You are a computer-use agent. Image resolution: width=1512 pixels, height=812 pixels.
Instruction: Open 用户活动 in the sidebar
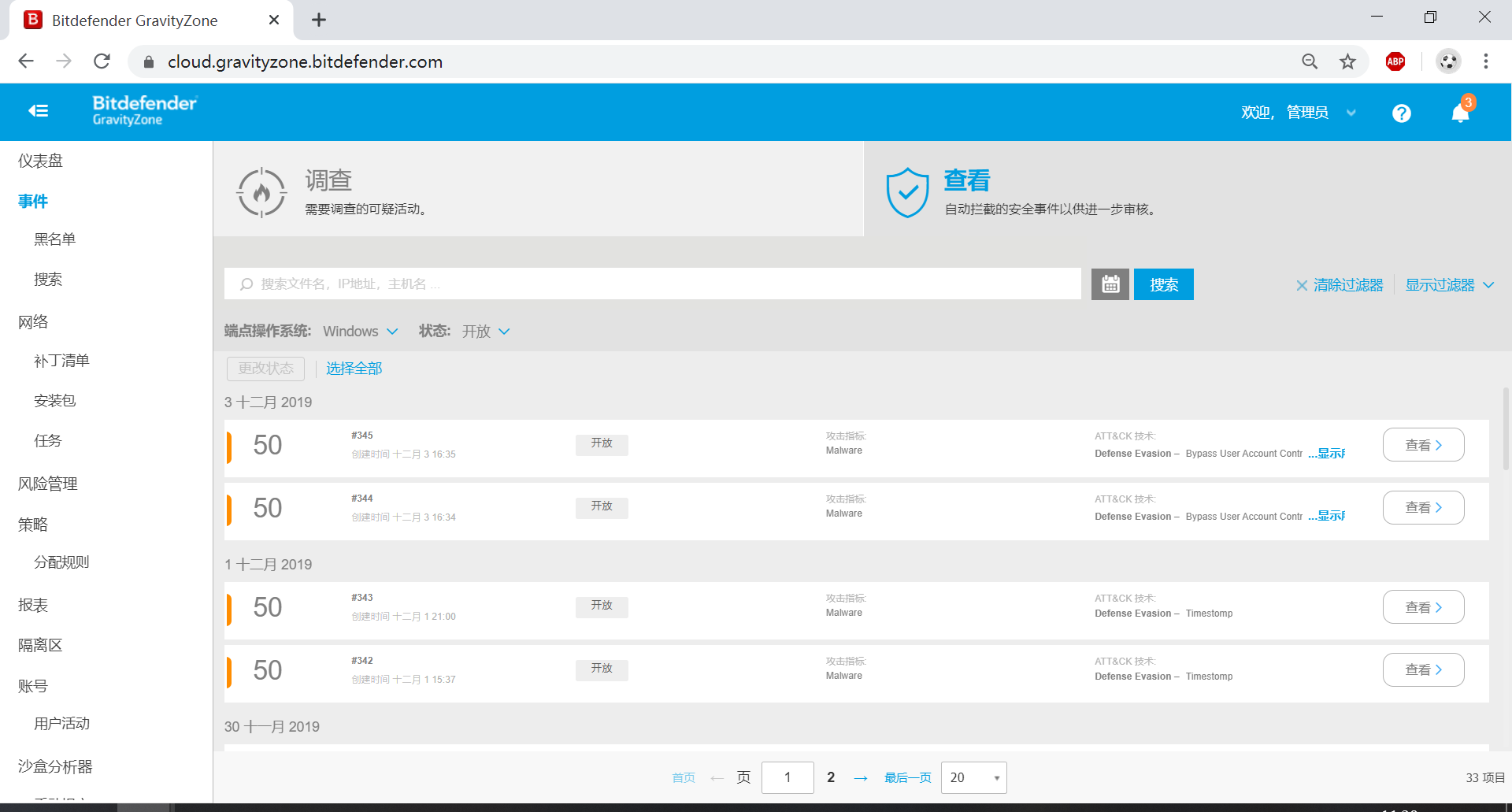coord(61,724)
